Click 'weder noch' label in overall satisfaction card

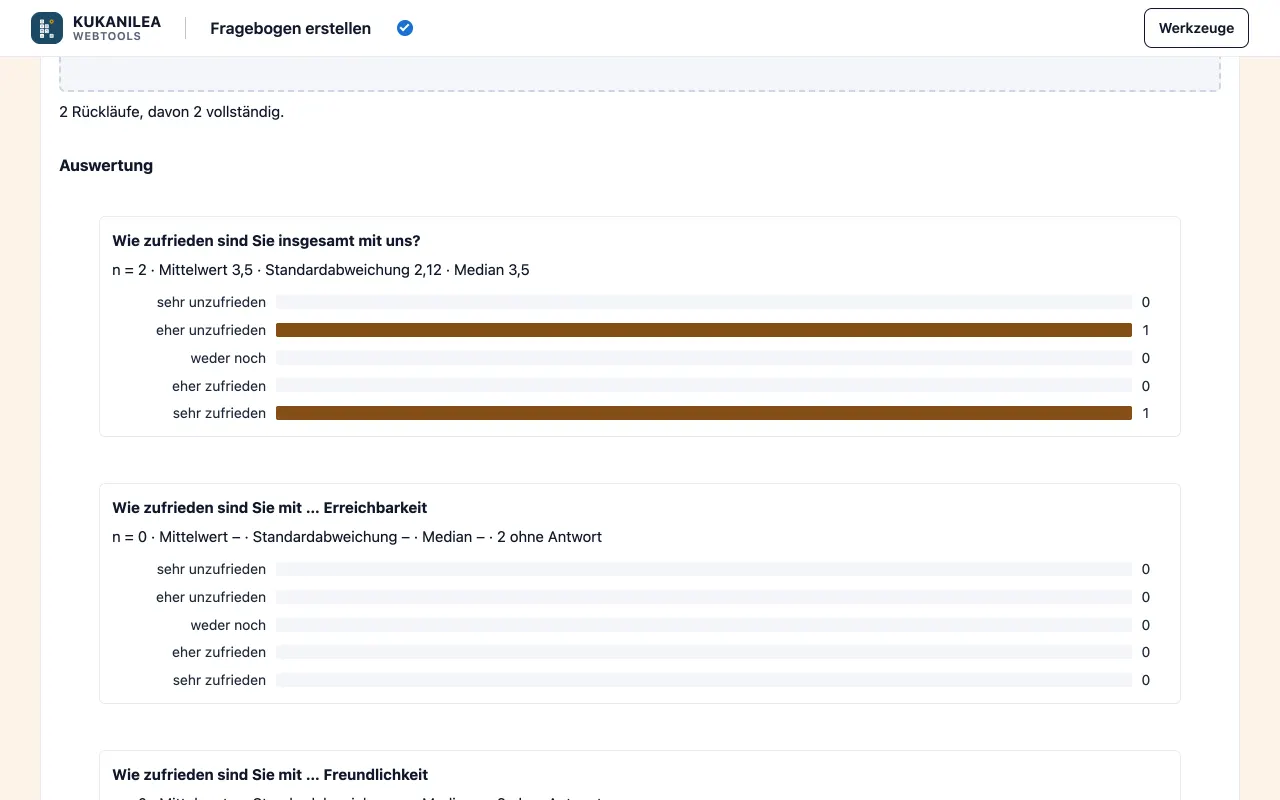pos(228,358)
